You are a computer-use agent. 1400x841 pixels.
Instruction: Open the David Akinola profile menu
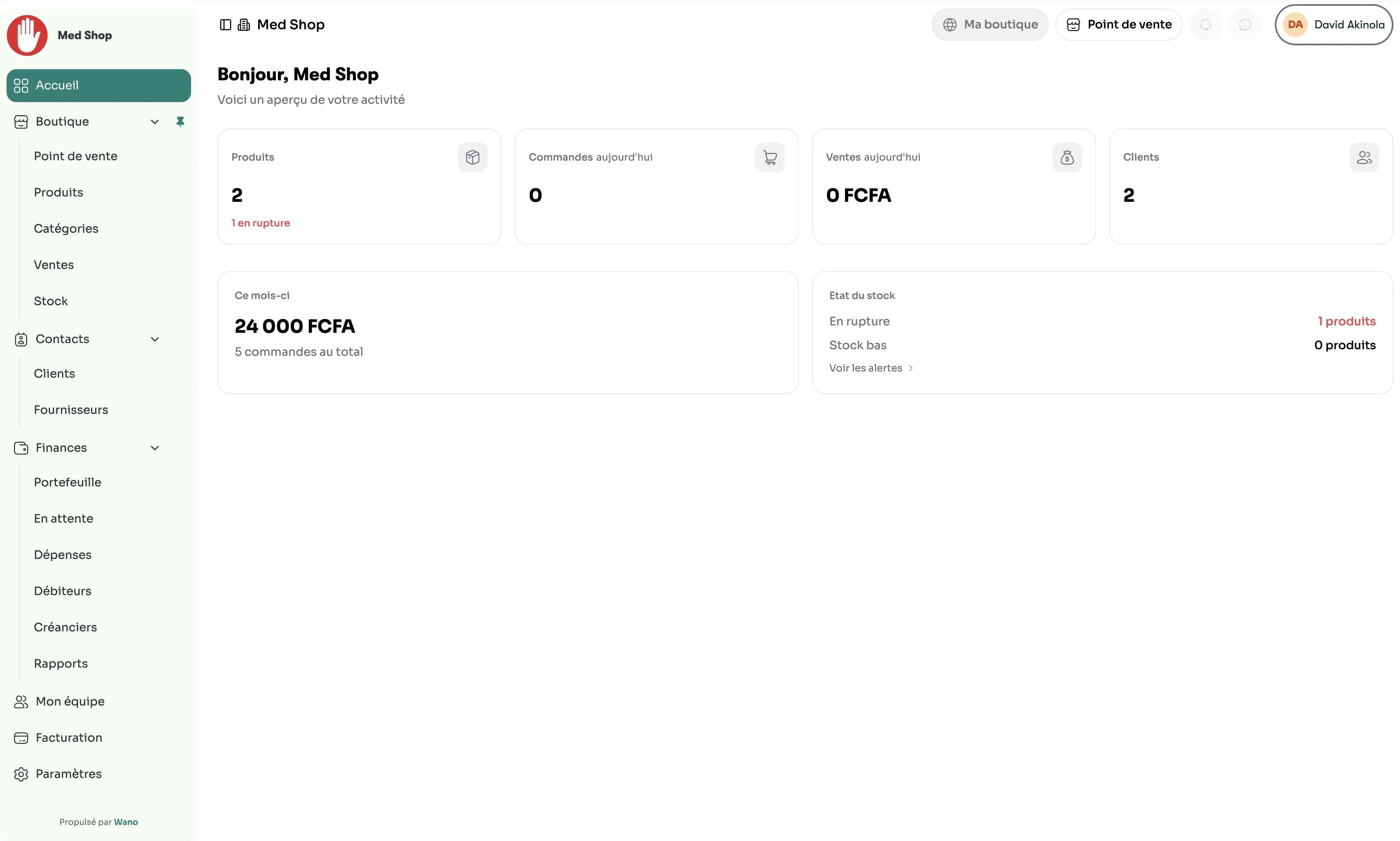pyautogui.click(x=1333, y=24)
